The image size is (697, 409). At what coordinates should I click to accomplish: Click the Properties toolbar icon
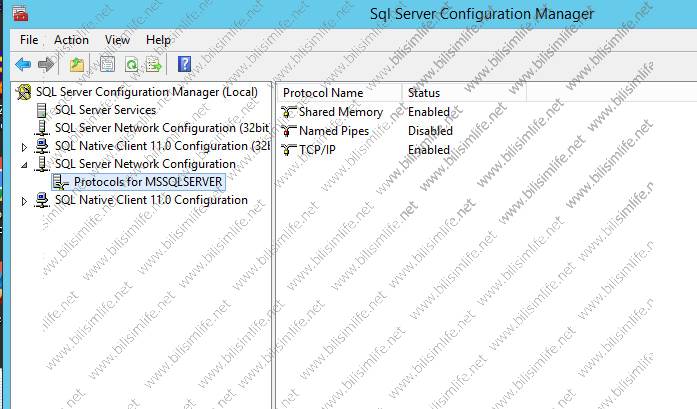coord(107,65)
